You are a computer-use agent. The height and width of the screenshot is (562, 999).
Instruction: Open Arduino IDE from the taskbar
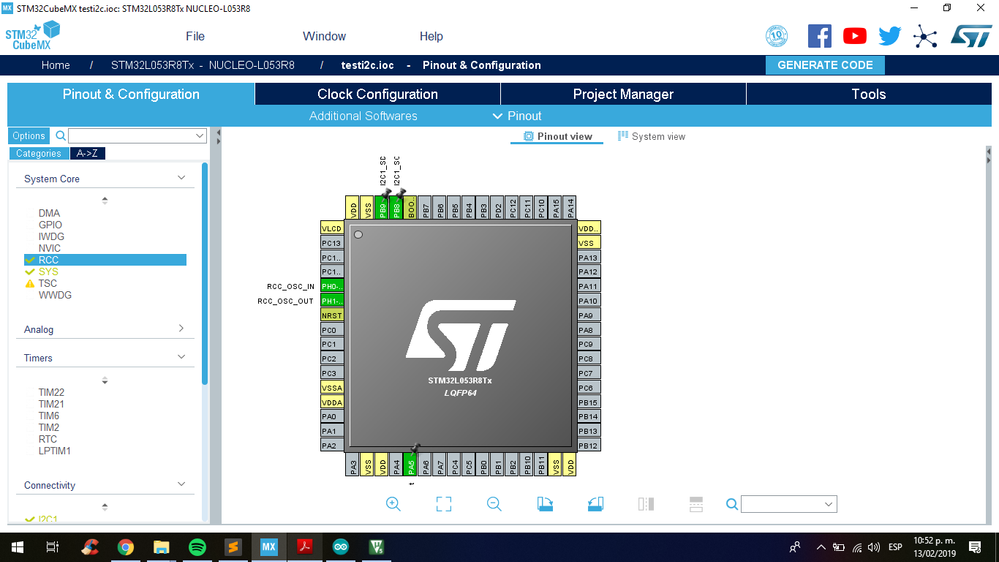pyautogui.click(x=340, y=547)
